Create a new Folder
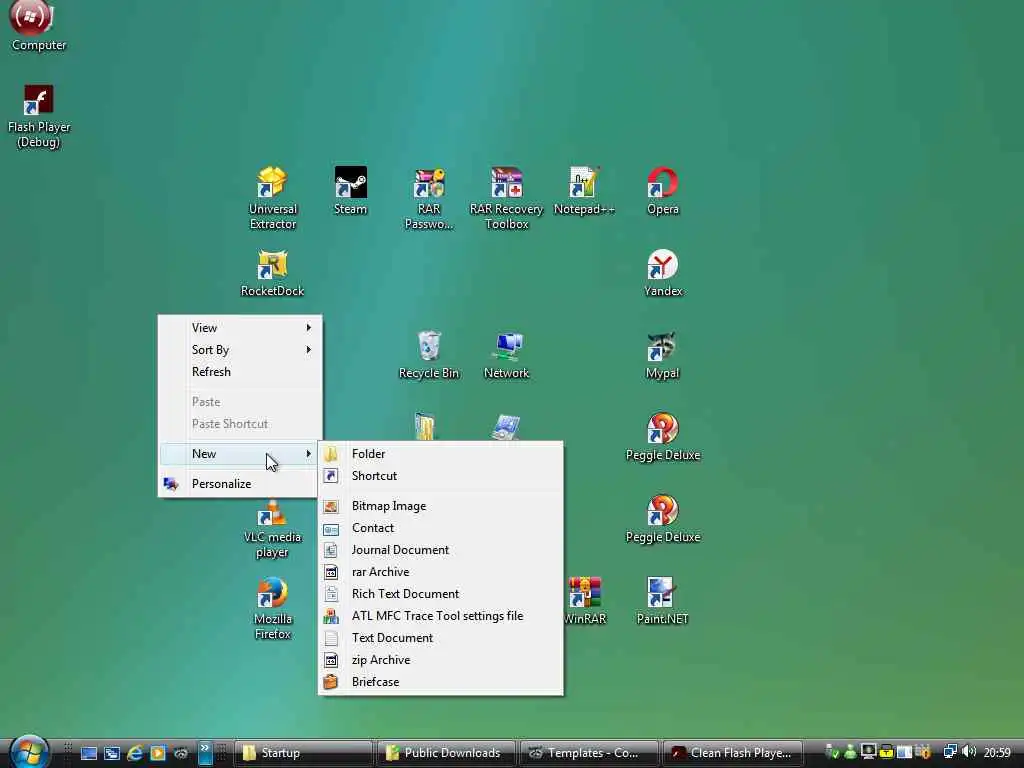Viewport: 1024px width, 768px height. [x=440, y=454]
